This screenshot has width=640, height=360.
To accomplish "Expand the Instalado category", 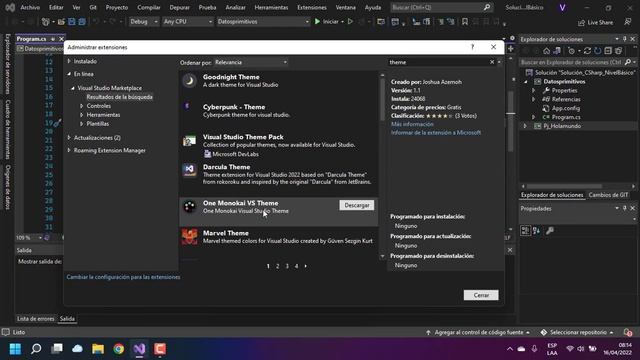I will point(69,61).
